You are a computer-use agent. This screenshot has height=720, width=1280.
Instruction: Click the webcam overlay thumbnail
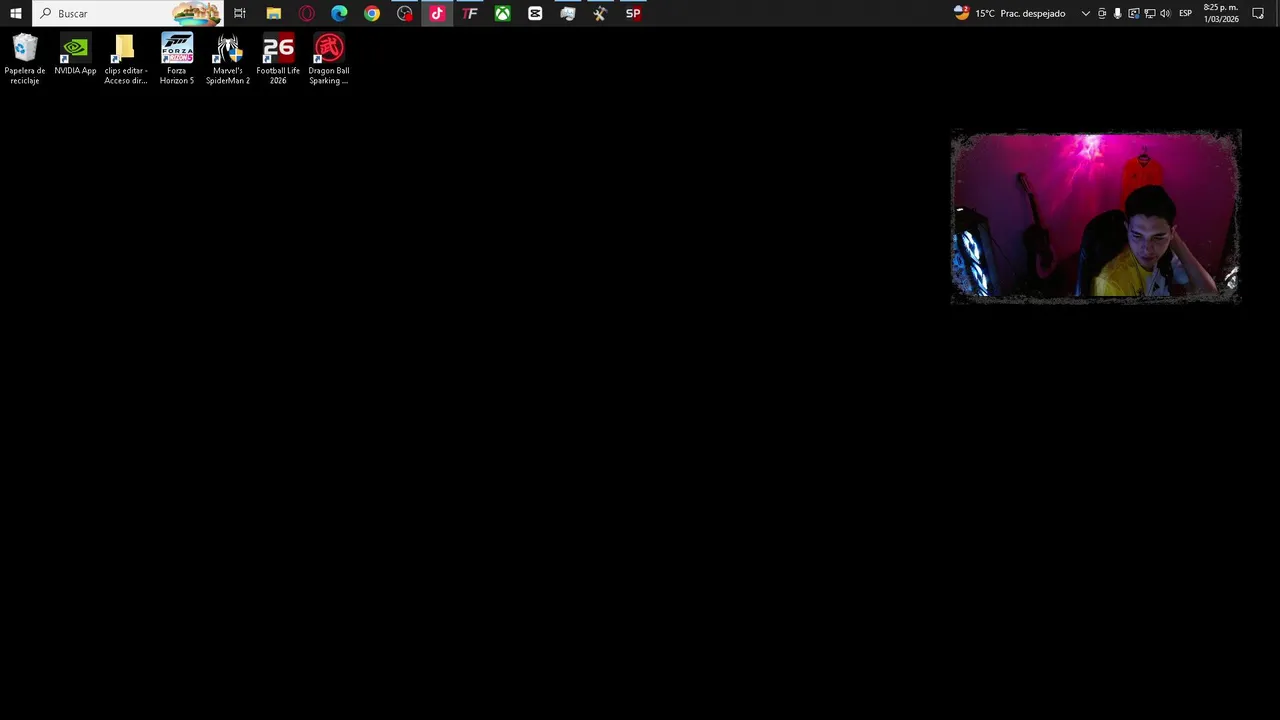coord(1096,216)
